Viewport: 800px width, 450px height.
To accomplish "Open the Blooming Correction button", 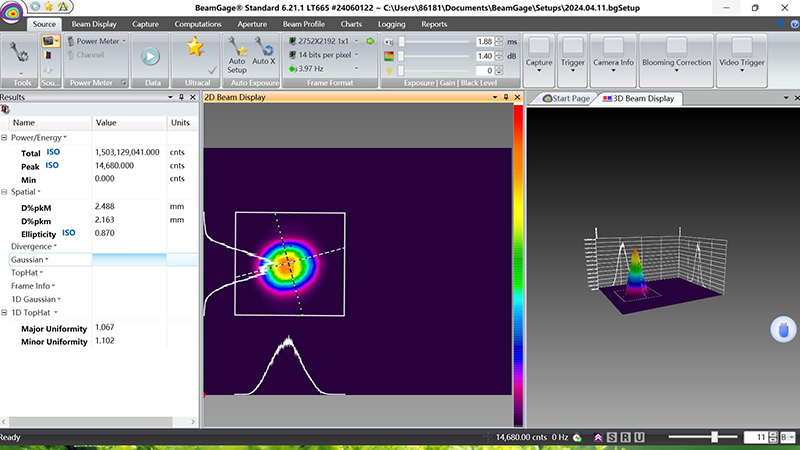I will point(677,53).
